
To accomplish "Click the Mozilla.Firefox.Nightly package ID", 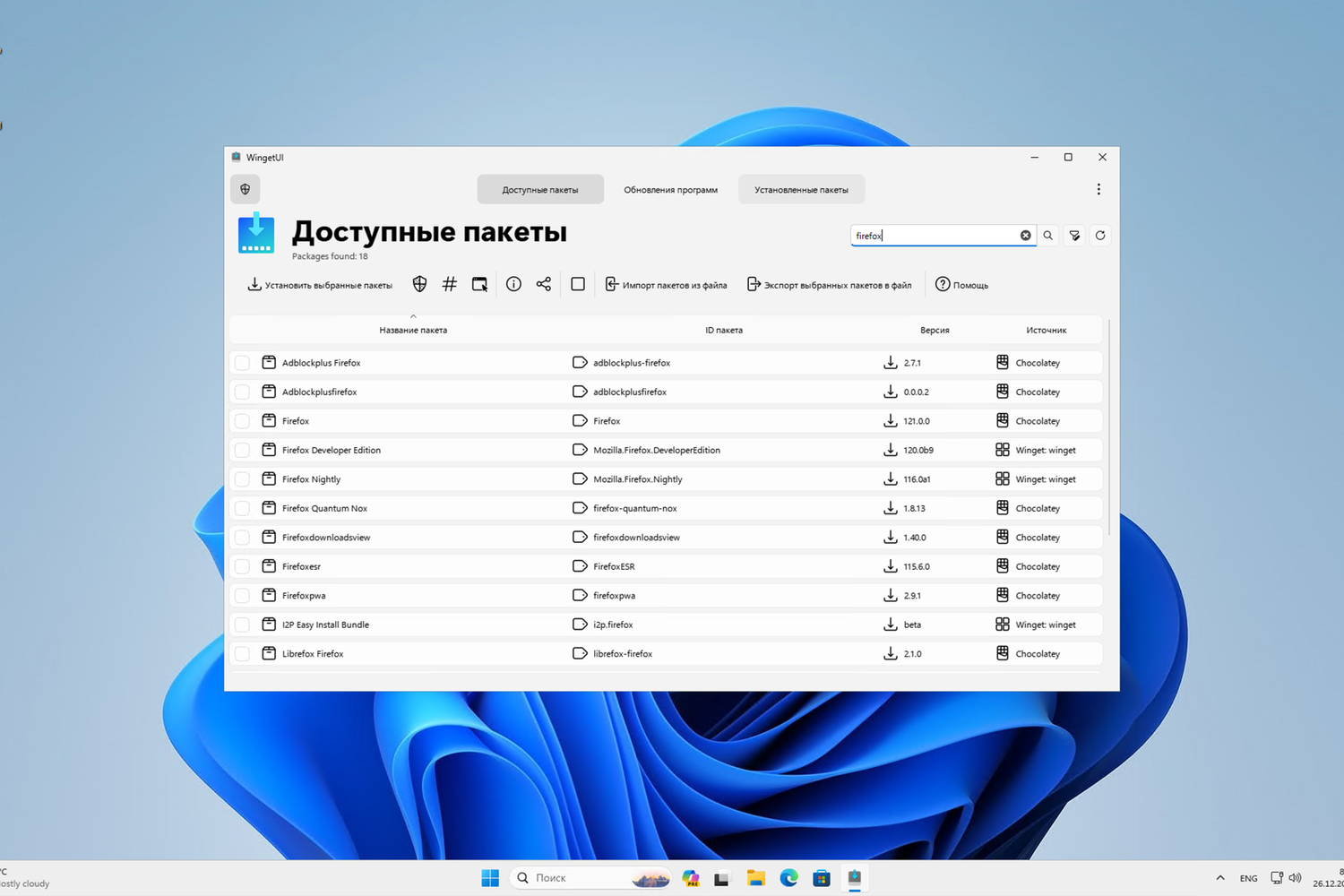I will [x=638, y=479].
